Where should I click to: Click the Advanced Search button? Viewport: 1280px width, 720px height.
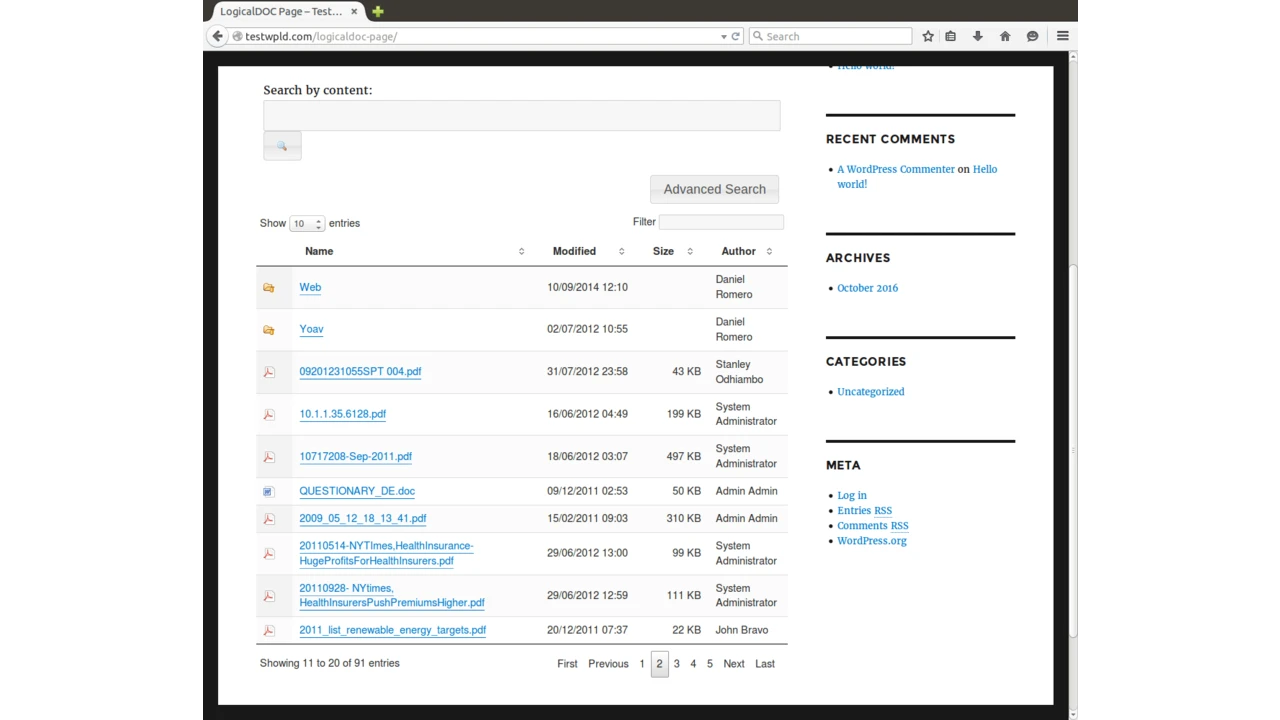(714, 189)
